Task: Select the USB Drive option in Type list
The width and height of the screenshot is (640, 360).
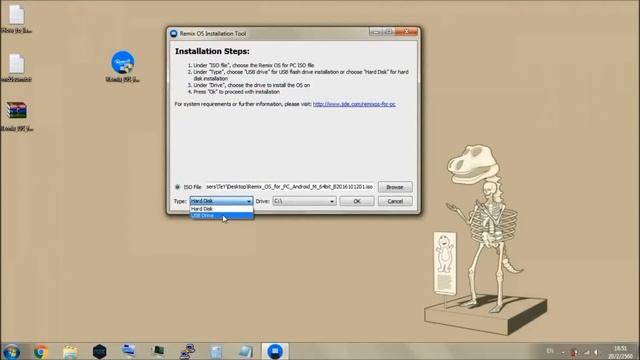Action: (x=222, y=216)
